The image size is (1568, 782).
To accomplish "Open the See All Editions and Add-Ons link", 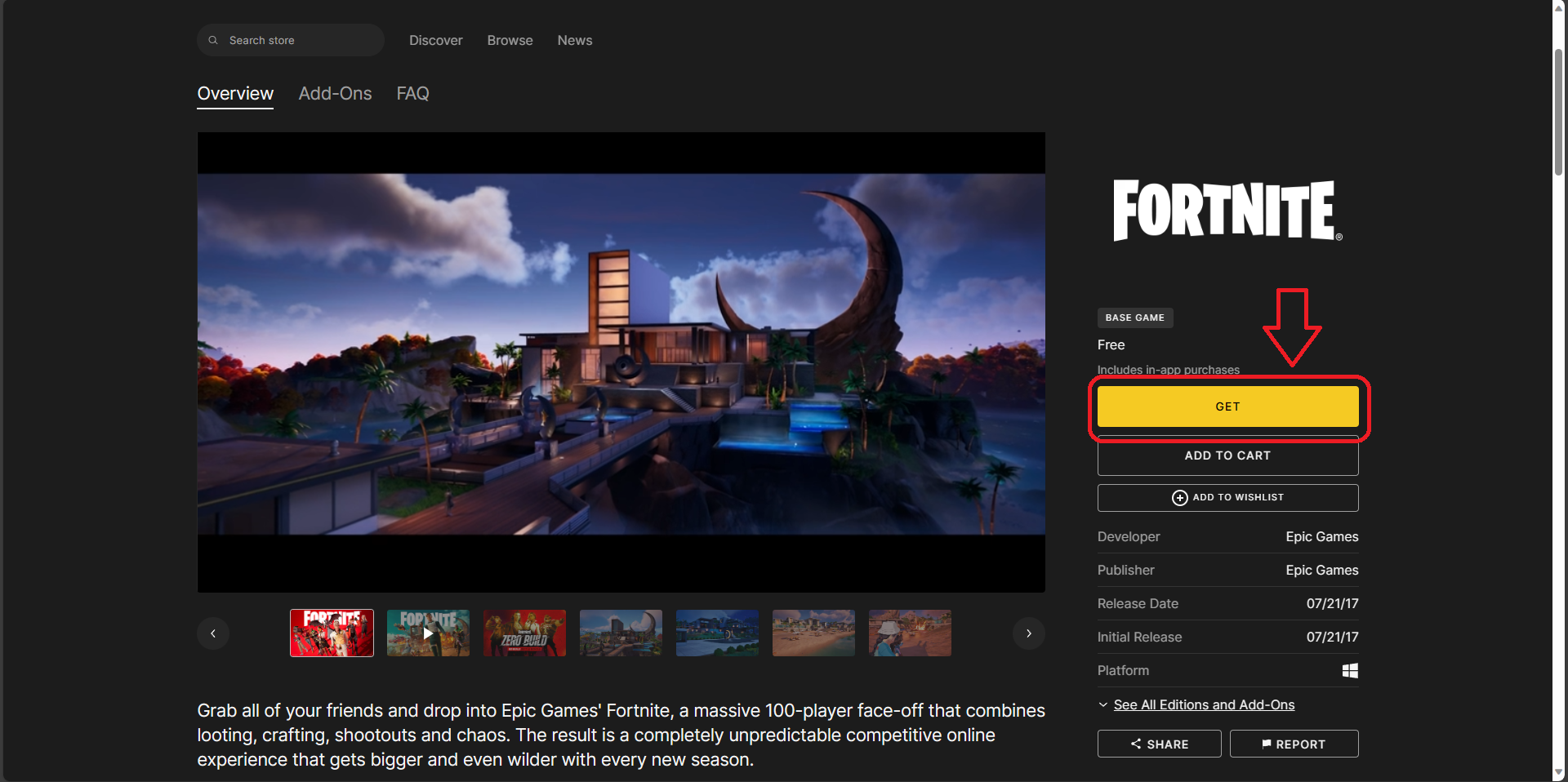I will click(1204, 704).
